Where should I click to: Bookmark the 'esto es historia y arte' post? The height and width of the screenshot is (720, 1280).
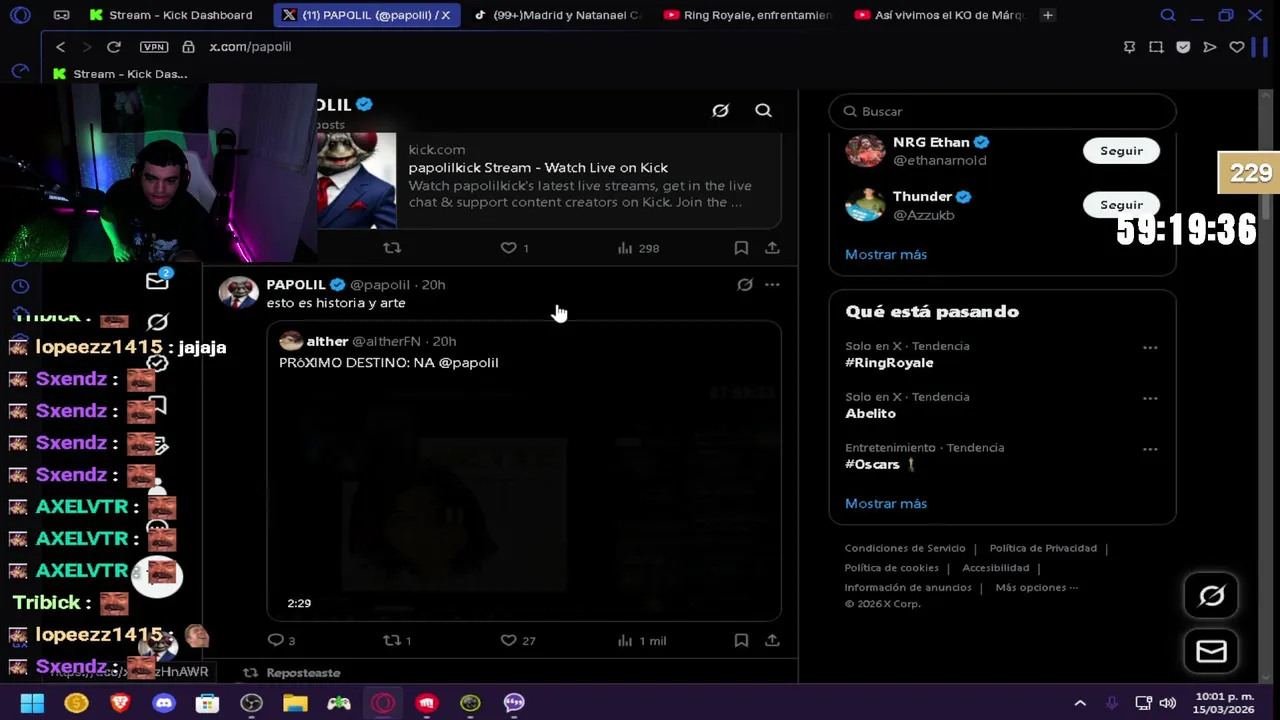tap(741, 640)
